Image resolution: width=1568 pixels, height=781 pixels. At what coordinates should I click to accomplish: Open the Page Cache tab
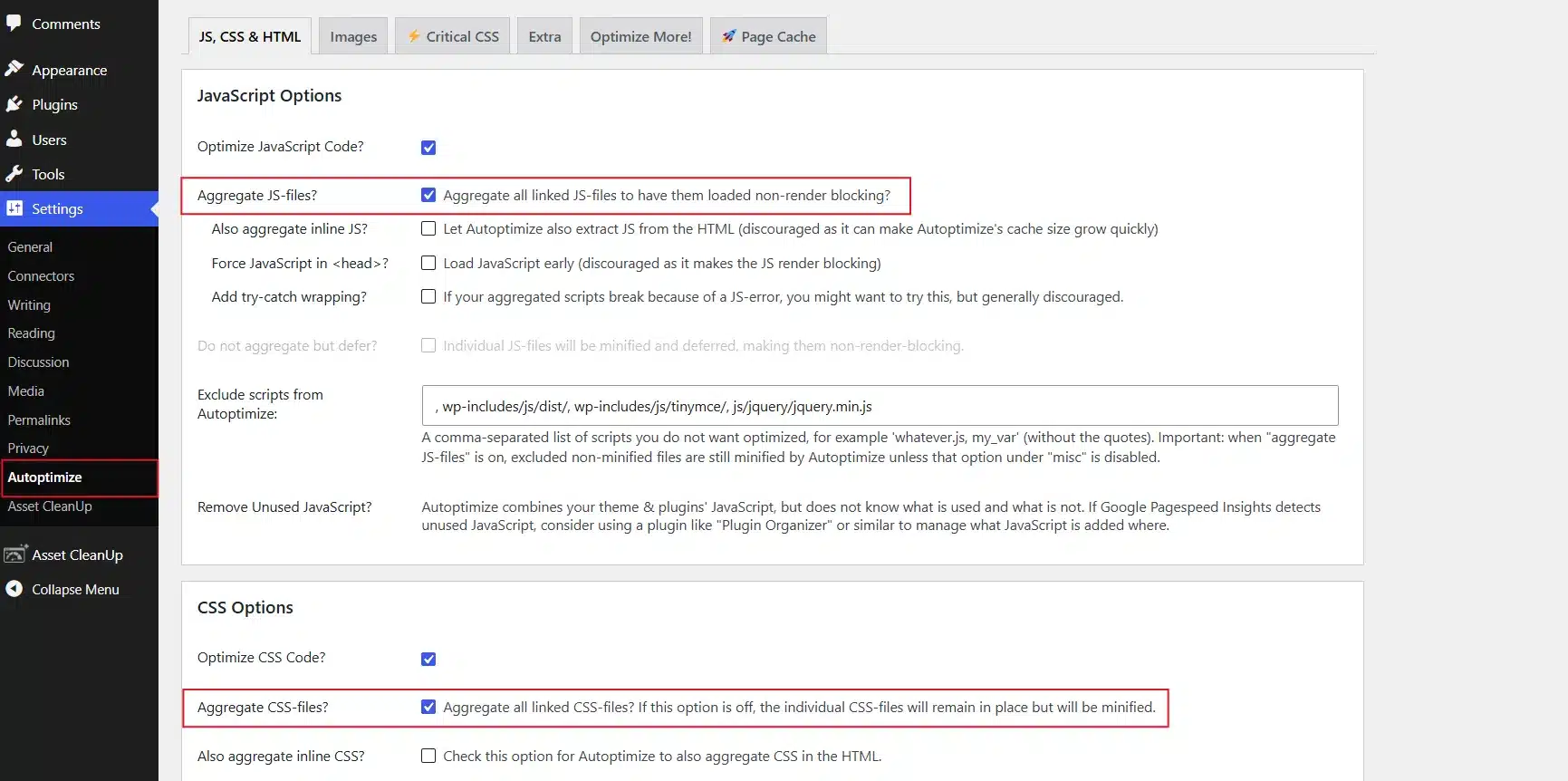[768, 36]
